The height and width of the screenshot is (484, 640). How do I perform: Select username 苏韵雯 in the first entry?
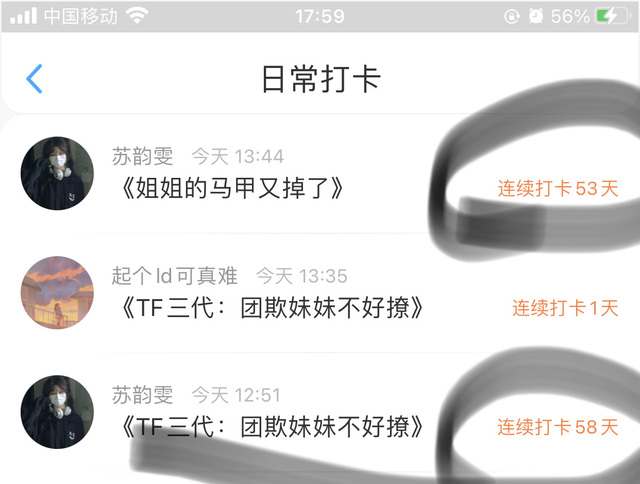(x=142, y=156)
